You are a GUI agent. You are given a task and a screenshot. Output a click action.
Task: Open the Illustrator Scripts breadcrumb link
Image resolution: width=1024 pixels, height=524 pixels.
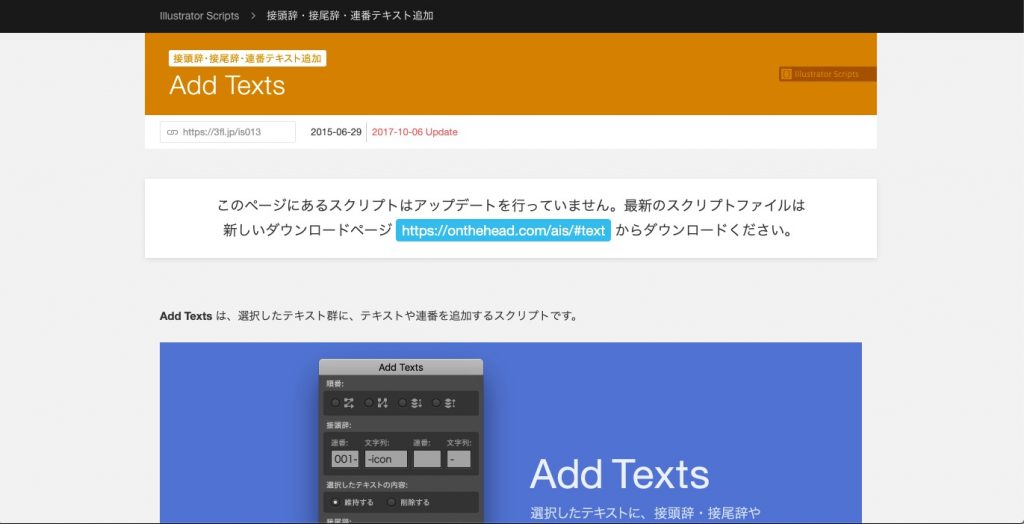point(199,16)
